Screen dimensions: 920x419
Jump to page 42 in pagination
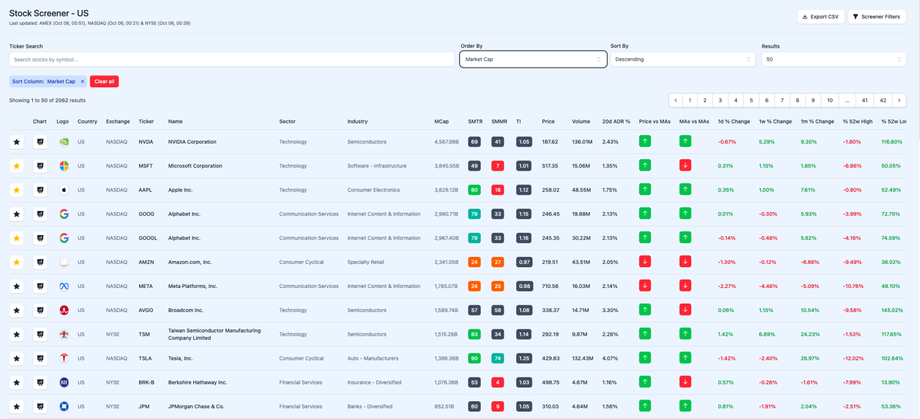point(882,100)
